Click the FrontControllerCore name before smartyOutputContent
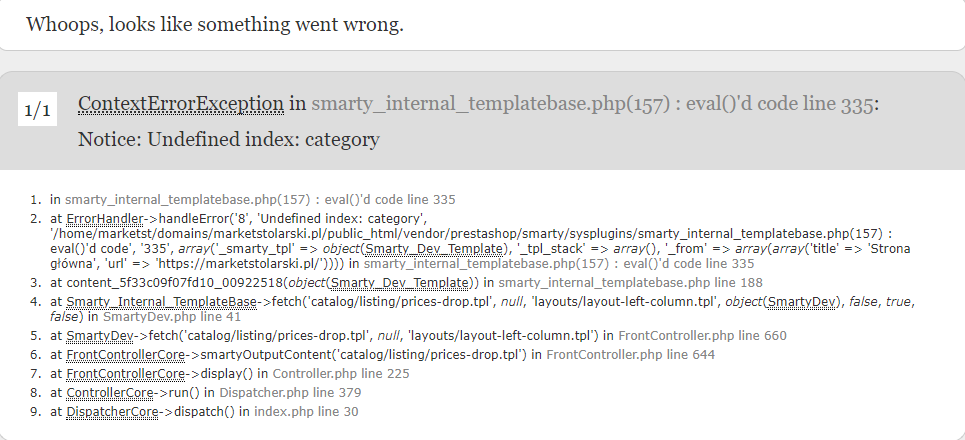Viewport: 965px width, 440px height. click(x=126, y=354)
